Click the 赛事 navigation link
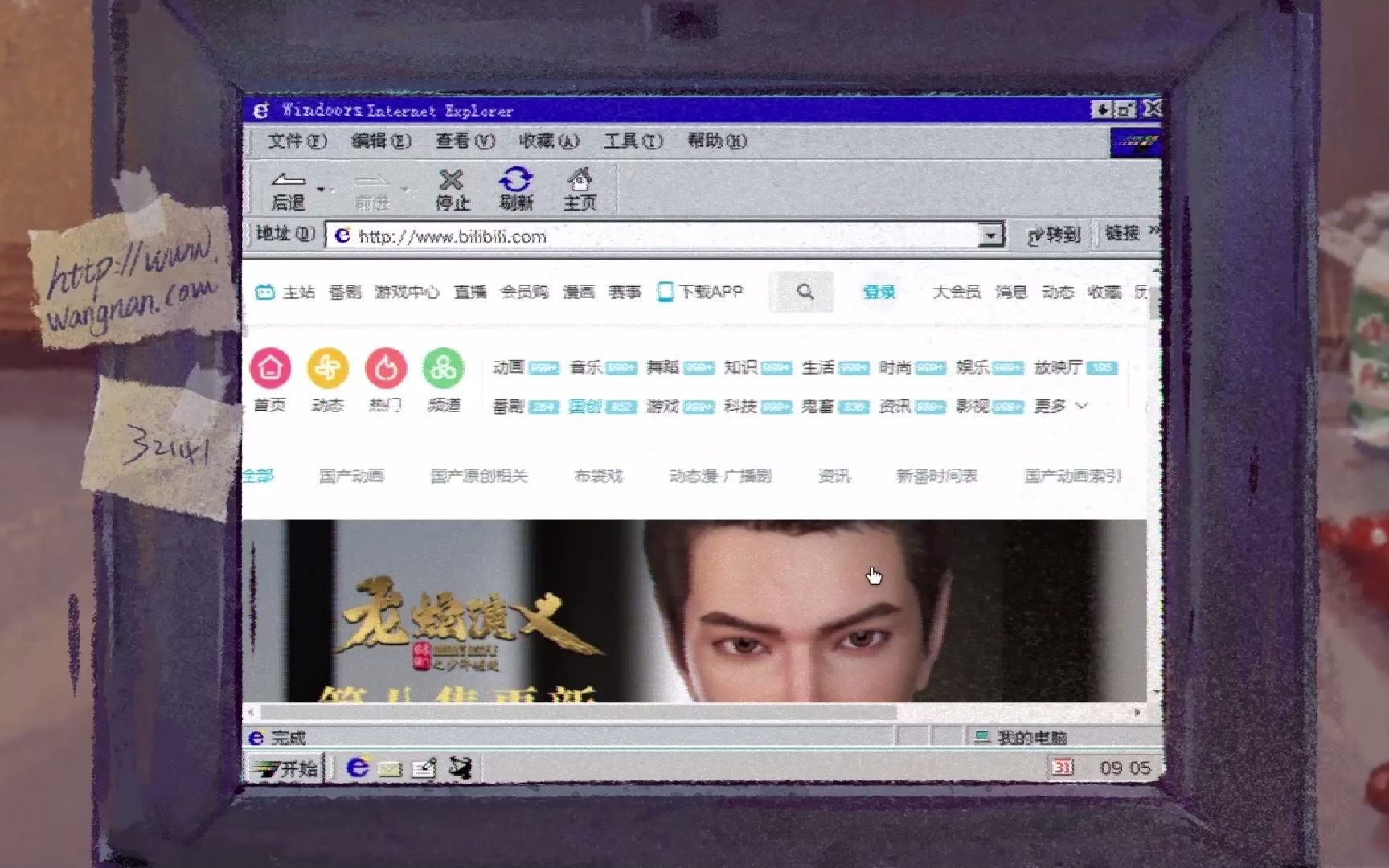 coord(625,292)
